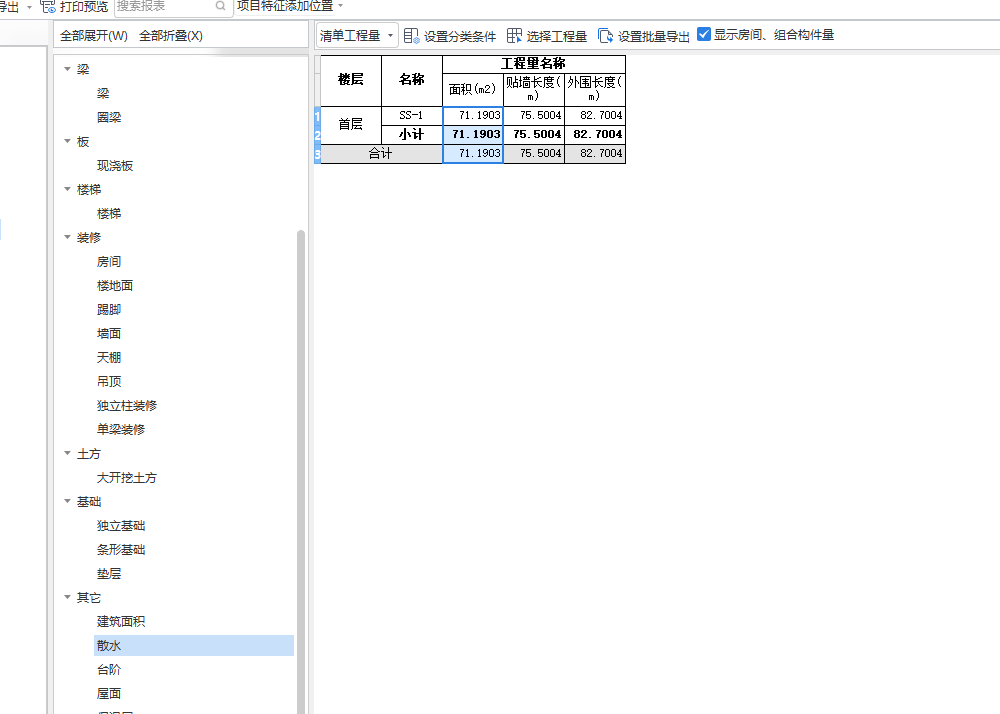Select 现浇板 in the tree
The width and height of the screenshot is (1000, 714).
(x=115, y=166)
